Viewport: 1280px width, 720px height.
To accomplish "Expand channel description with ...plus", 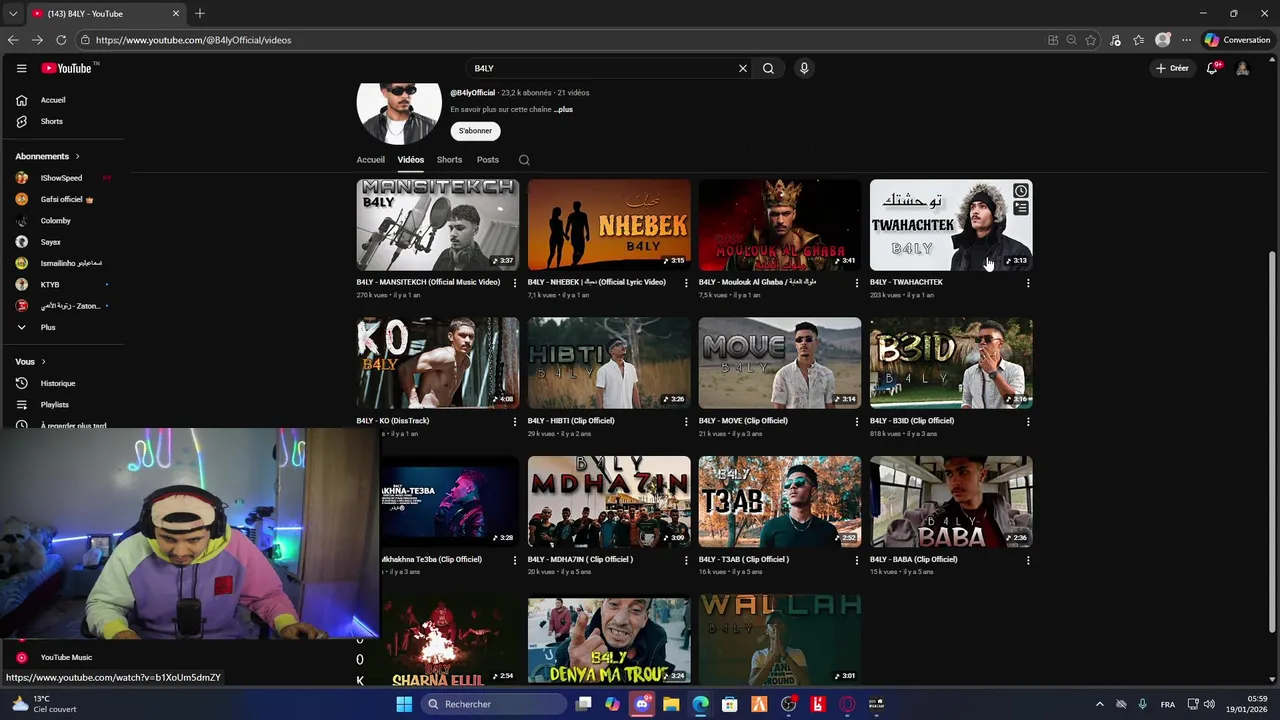I will [563, 109].
